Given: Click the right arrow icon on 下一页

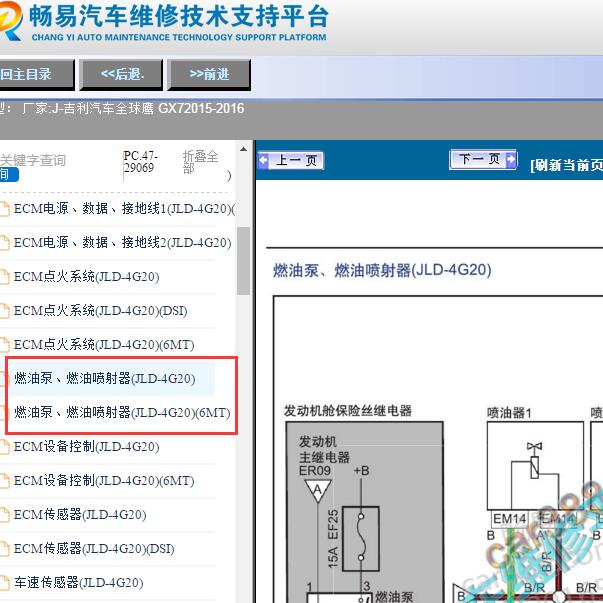Looking at the screenshot, I should tap(511, 159).
